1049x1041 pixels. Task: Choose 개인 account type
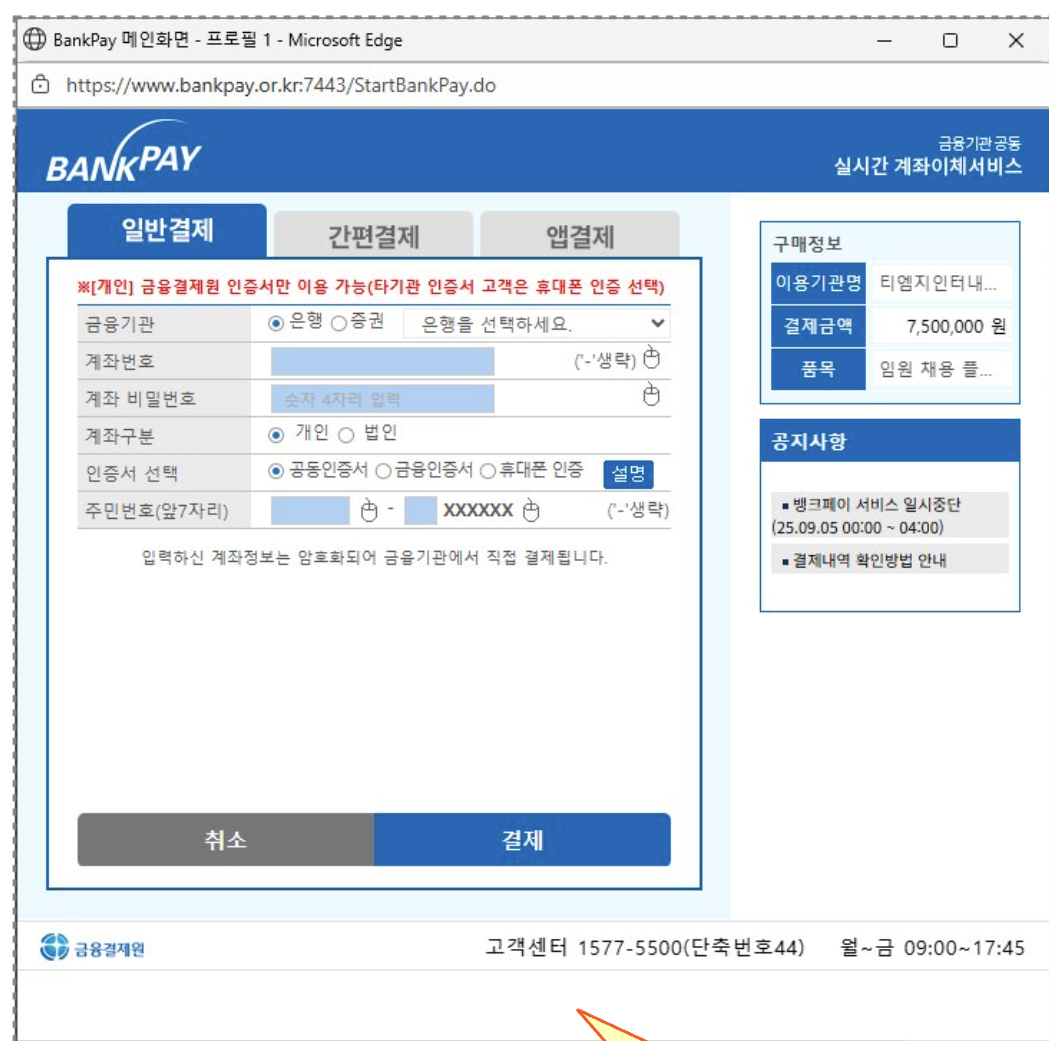tap(276, 436)
